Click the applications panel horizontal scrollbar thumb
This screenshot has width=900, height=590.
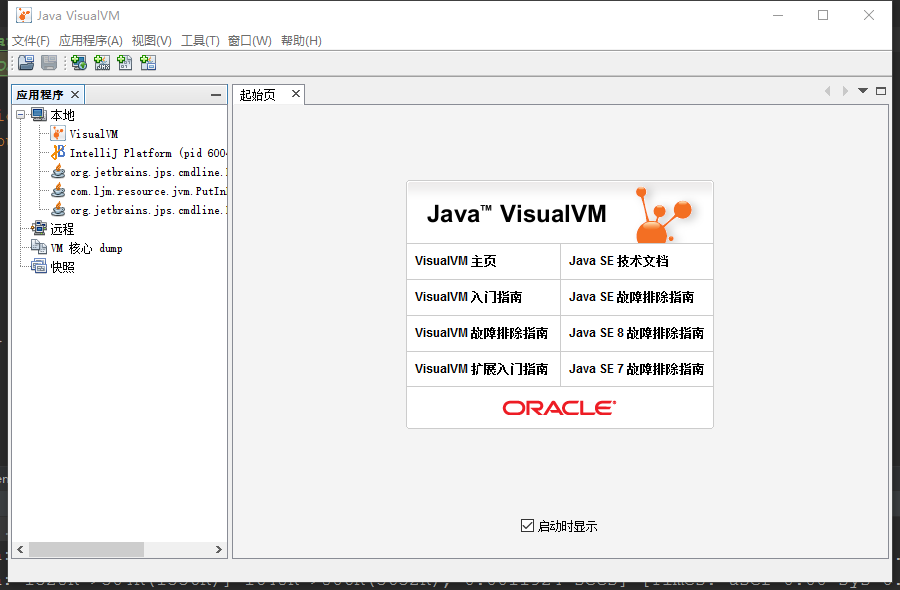click(86, 549)
